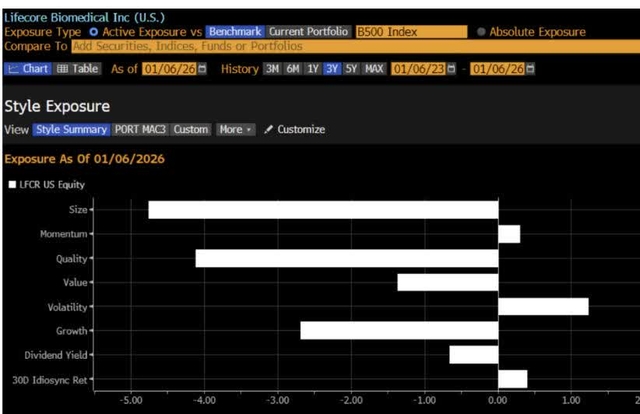Set history range to MAX
The image size is (640, 414).
[x=374, y=69]
